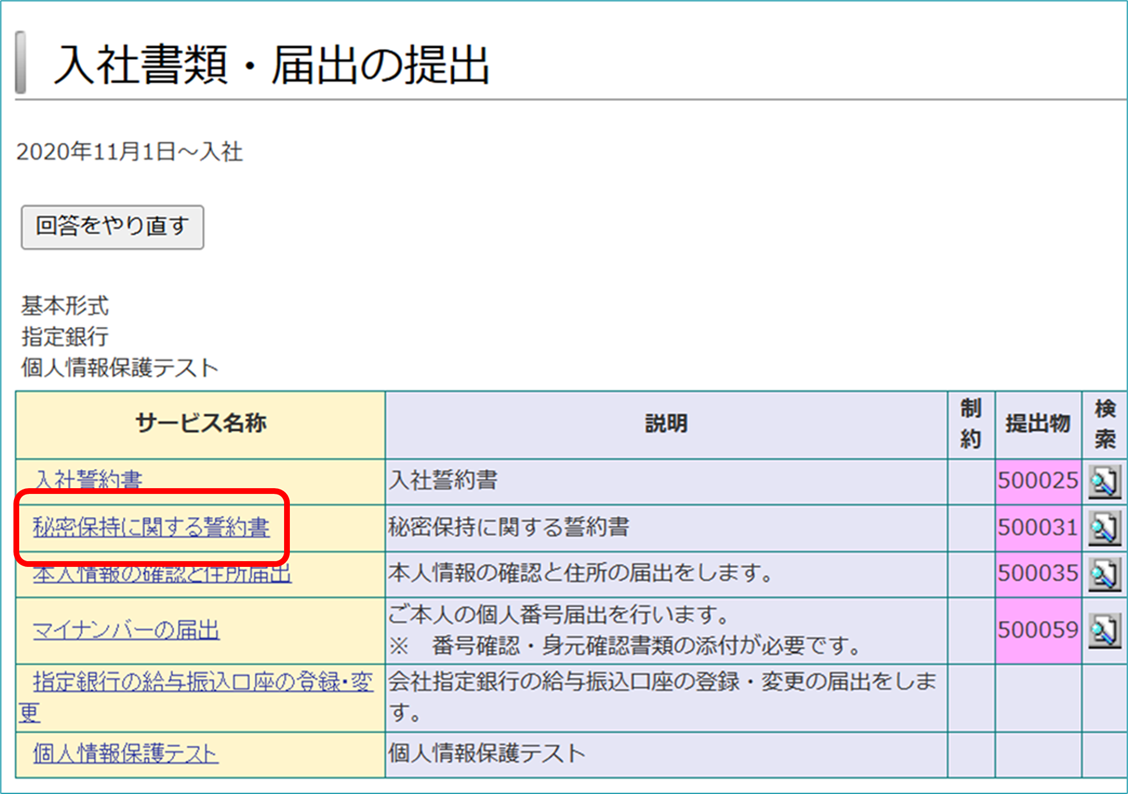Screen dimensions: 1128x794
Task: Open the 秘密保持に関する誓約書 service link
Action: 151,527
